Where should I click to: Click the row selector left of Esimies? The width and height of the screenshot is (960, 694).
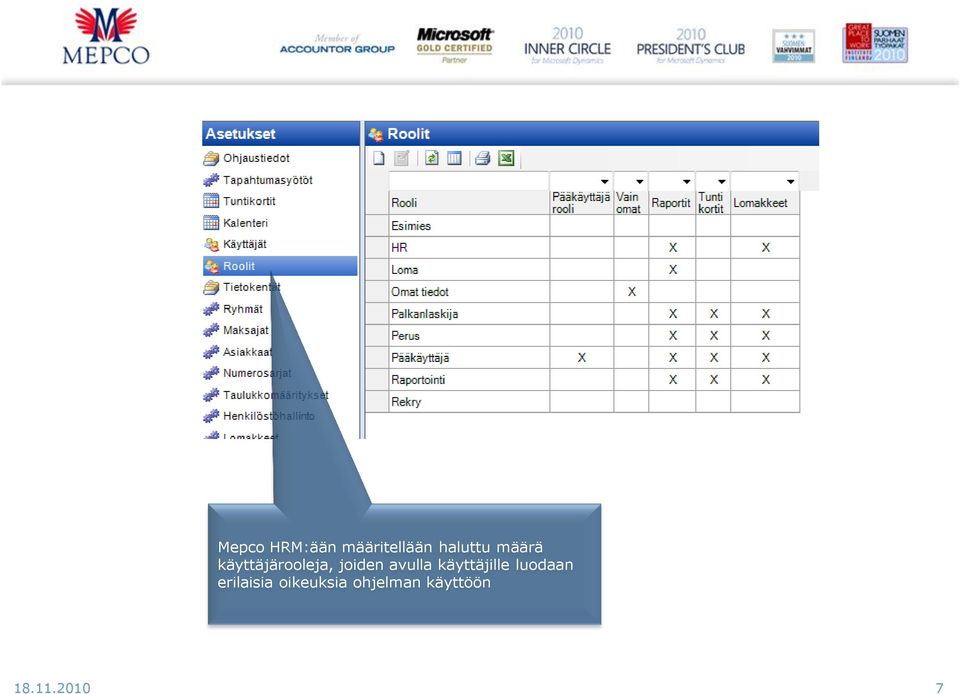point(377,226)
